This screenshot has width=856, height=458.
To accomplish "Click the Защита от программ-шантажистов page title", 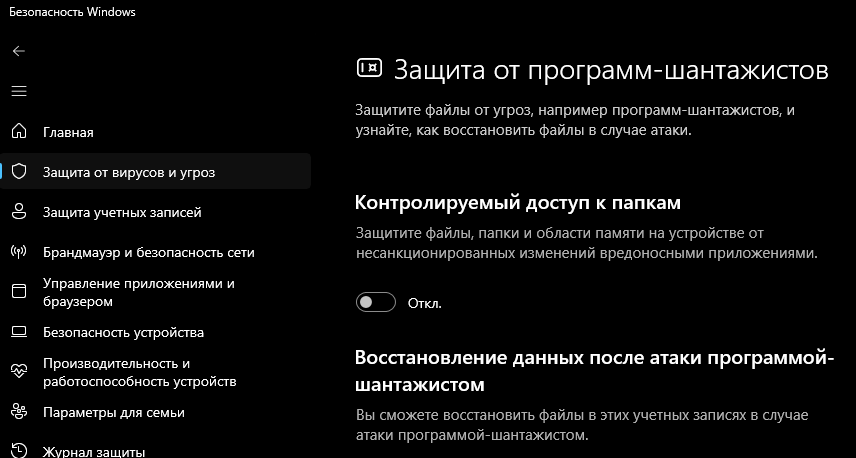I will (611, 70).
